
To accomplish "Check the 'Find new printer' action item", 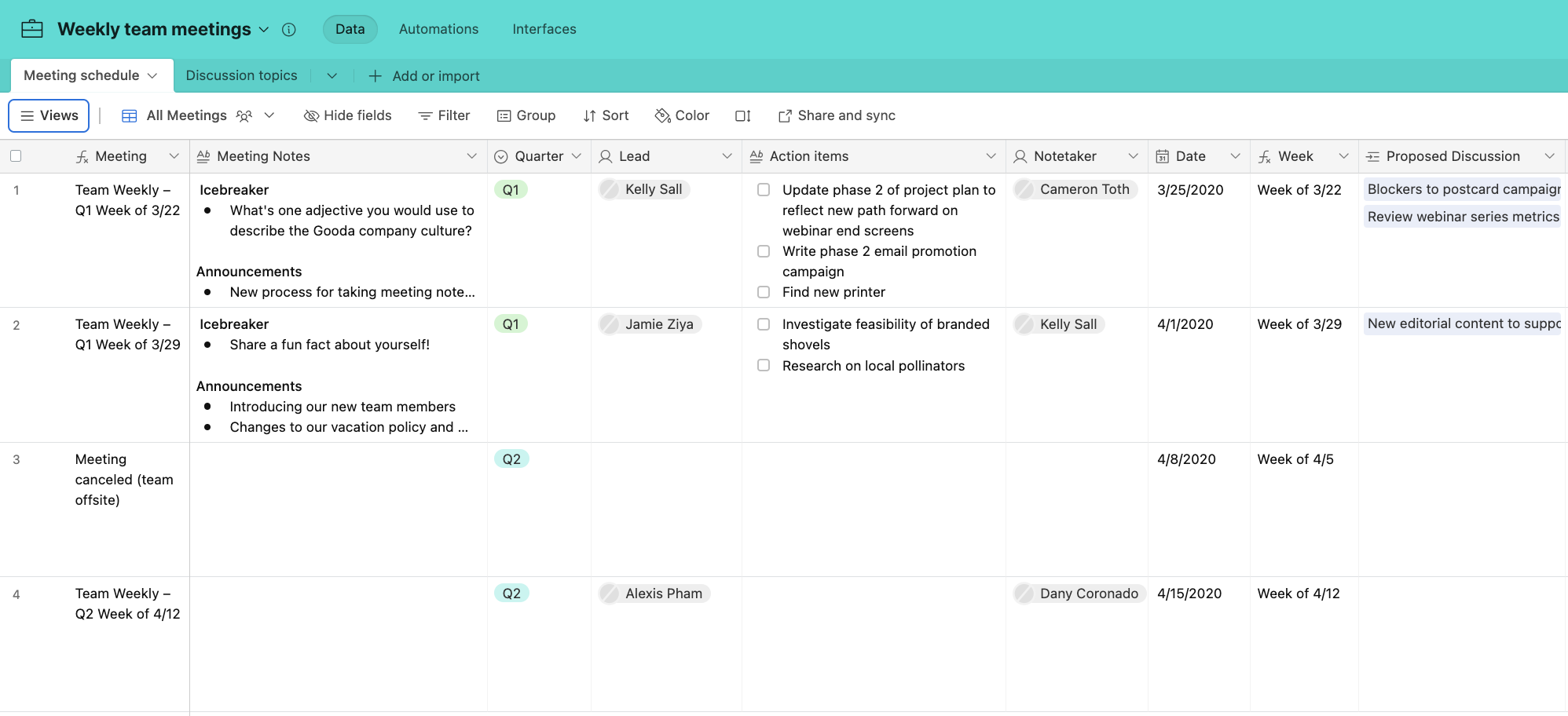I will point(764,292).
